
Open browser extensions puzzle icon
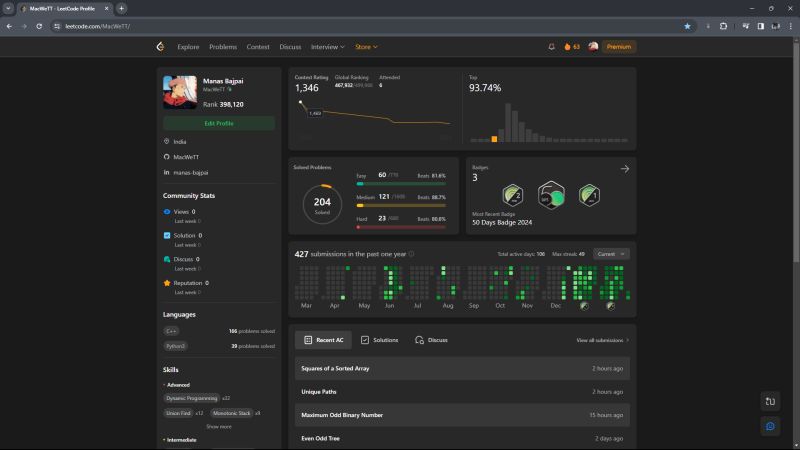pyautogui.click(x=723, y=26)
